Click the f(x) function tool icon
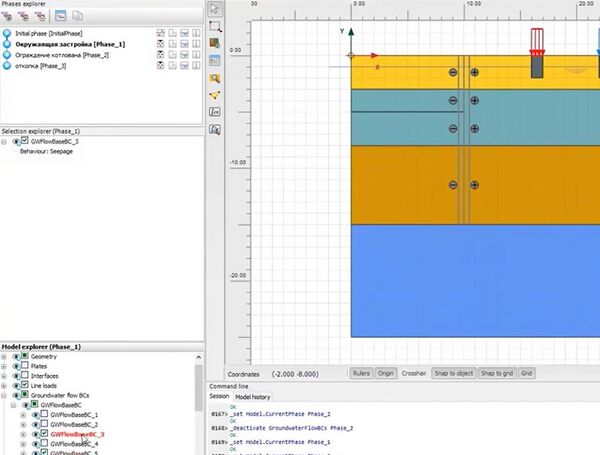The image size is (600, 455). (x=215, y=112)
